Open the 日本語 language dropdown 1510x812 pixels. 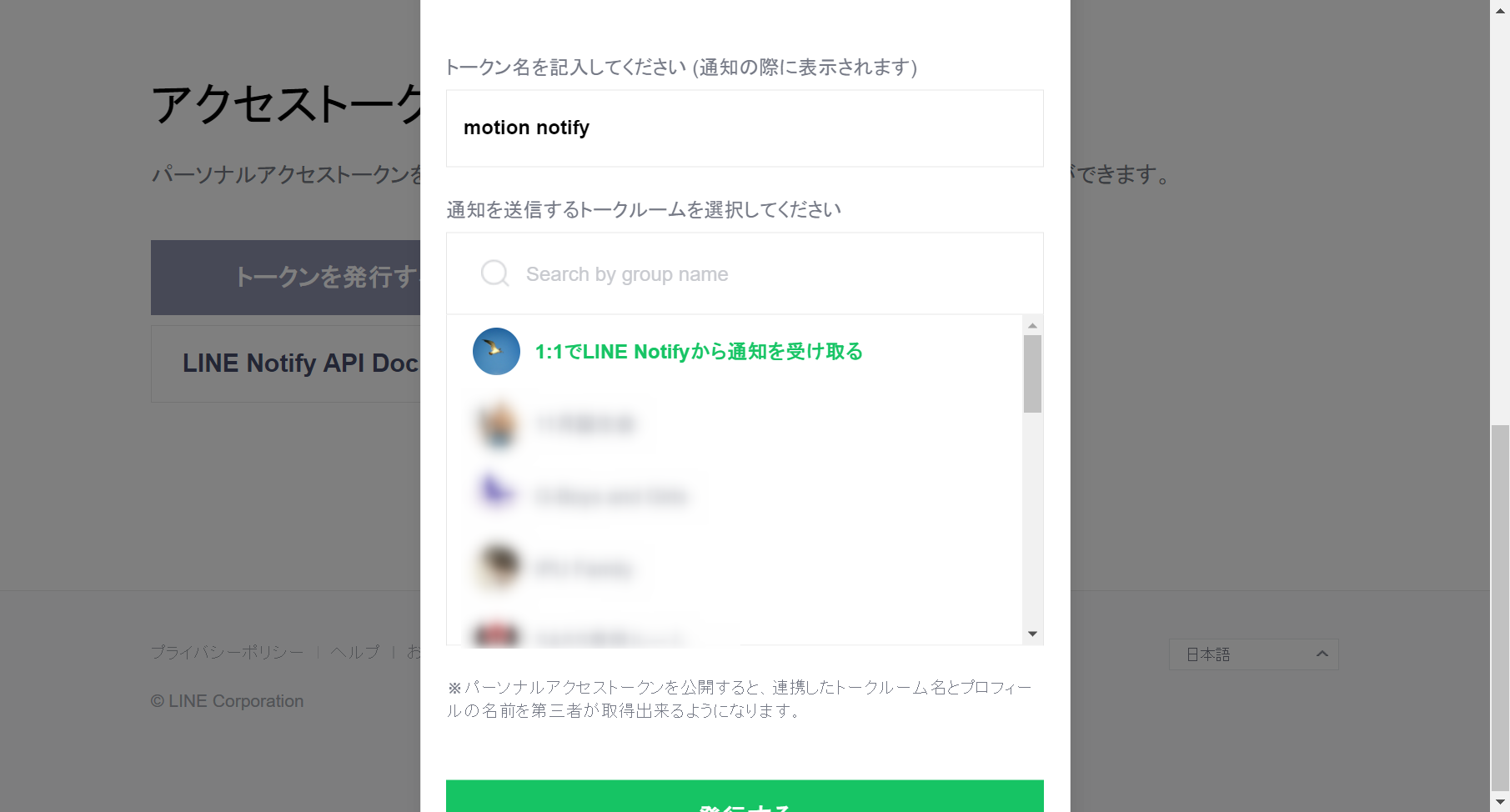coord(1253,654)
